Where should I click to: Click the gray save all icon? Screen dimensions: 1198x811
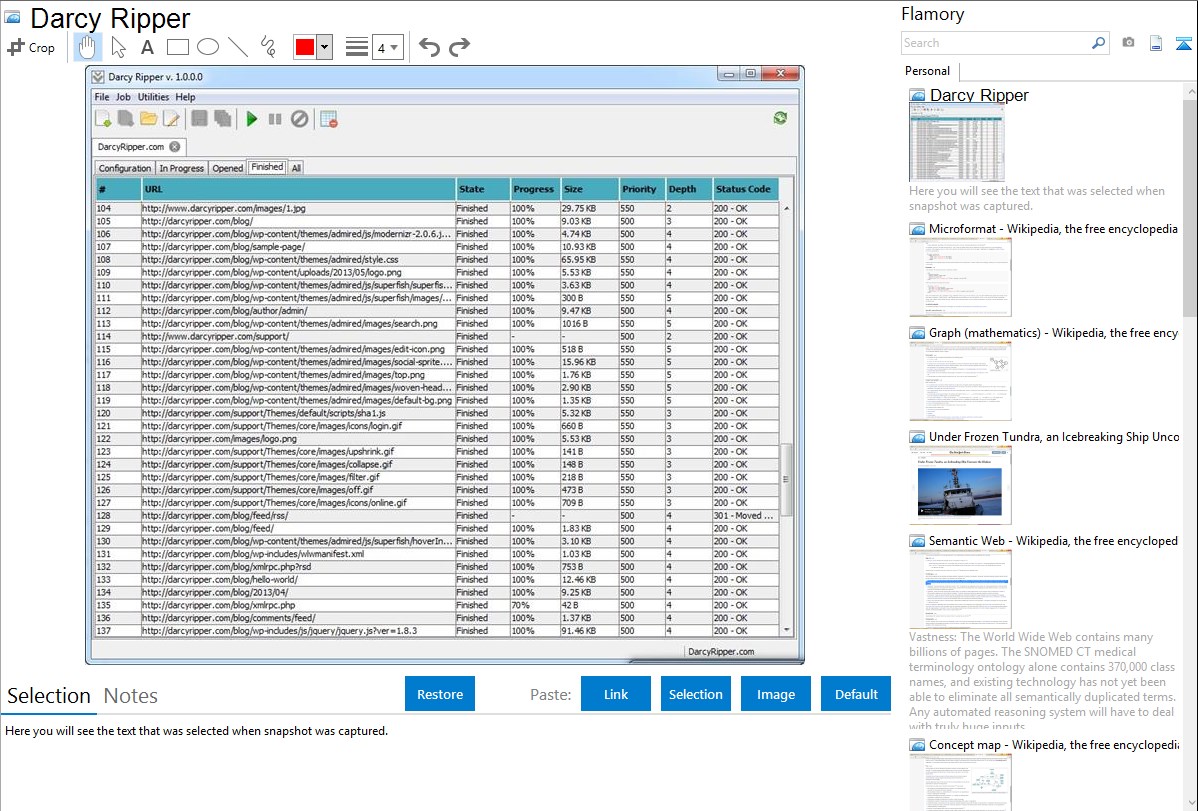coord(222,118)
